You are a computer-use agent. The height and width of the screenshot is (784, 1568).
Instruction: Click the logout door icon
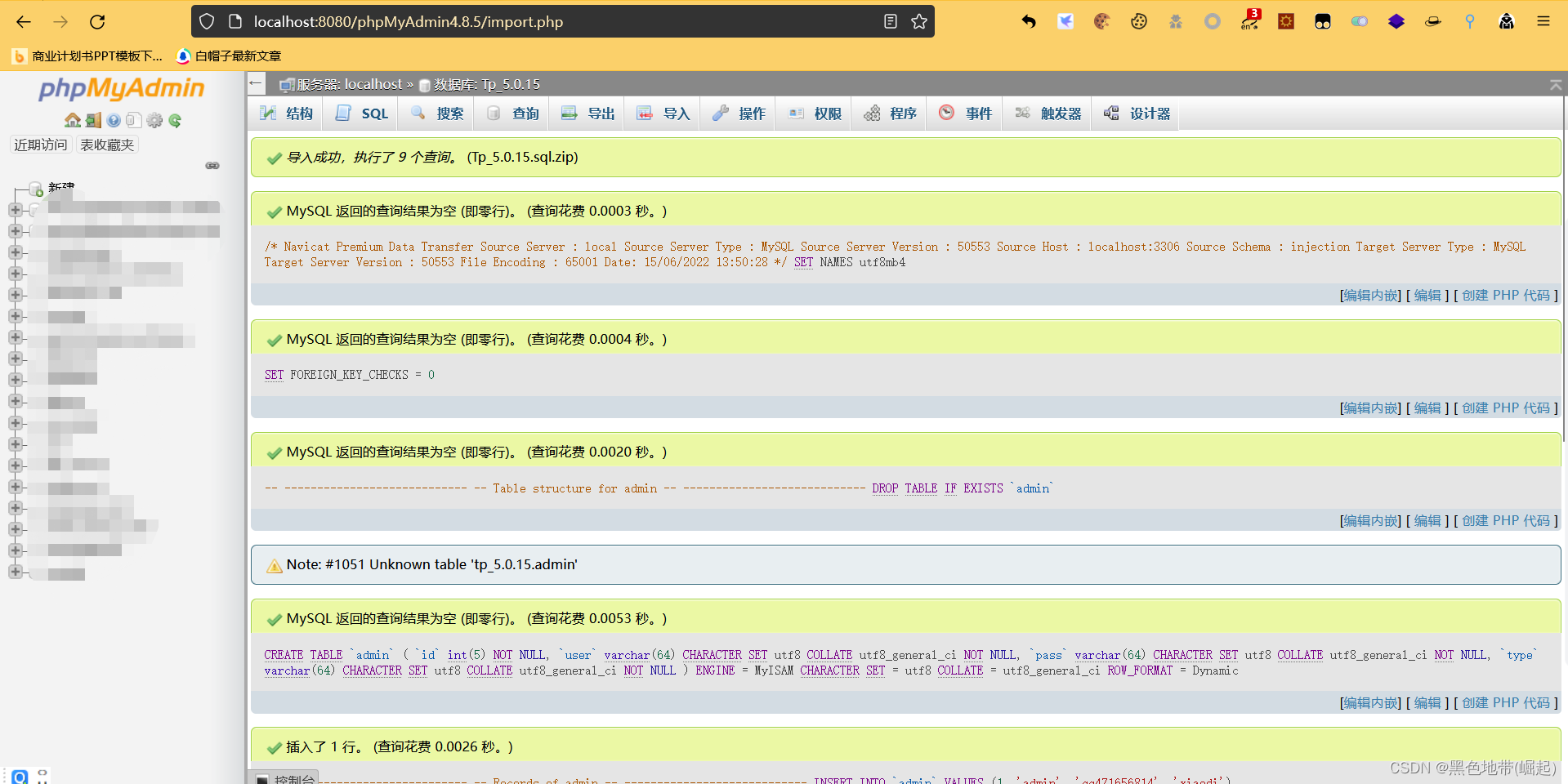[93, 121]
